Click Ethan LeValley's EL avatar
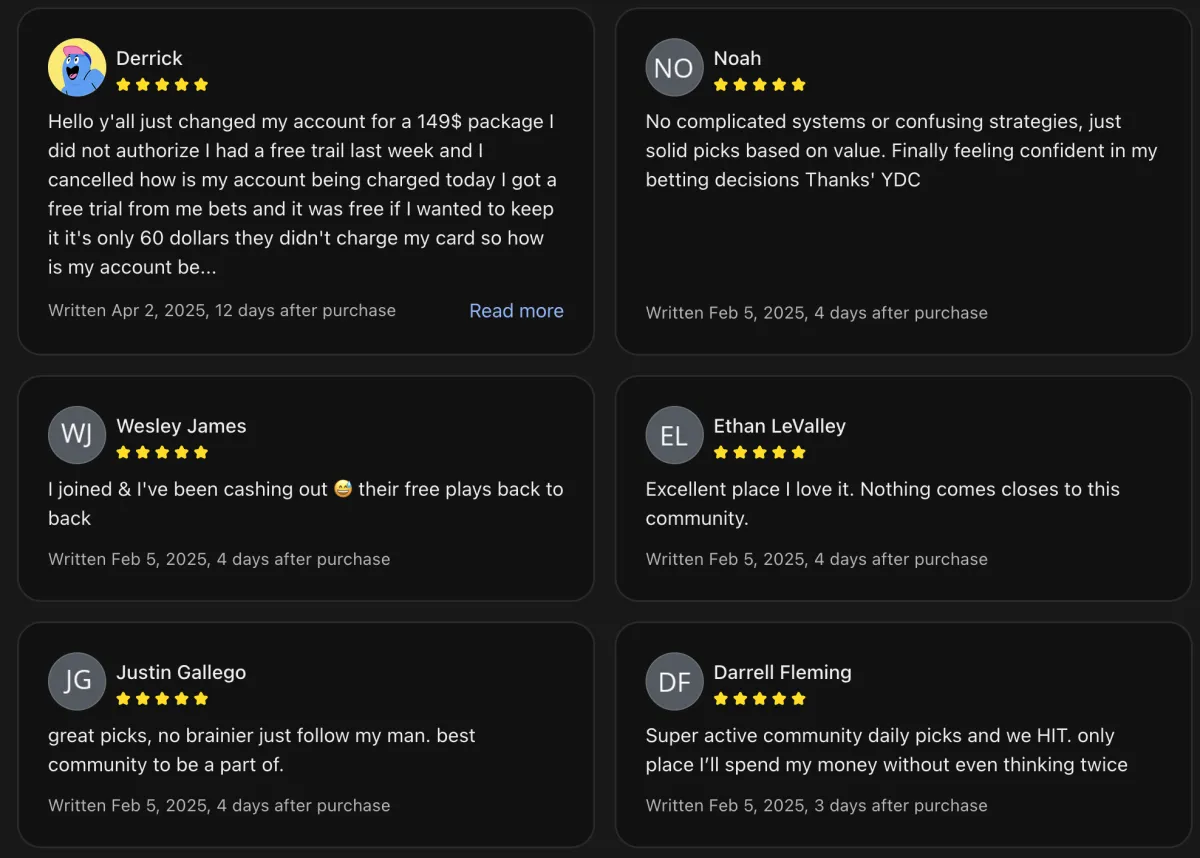1200x858 pixels. 674,435
